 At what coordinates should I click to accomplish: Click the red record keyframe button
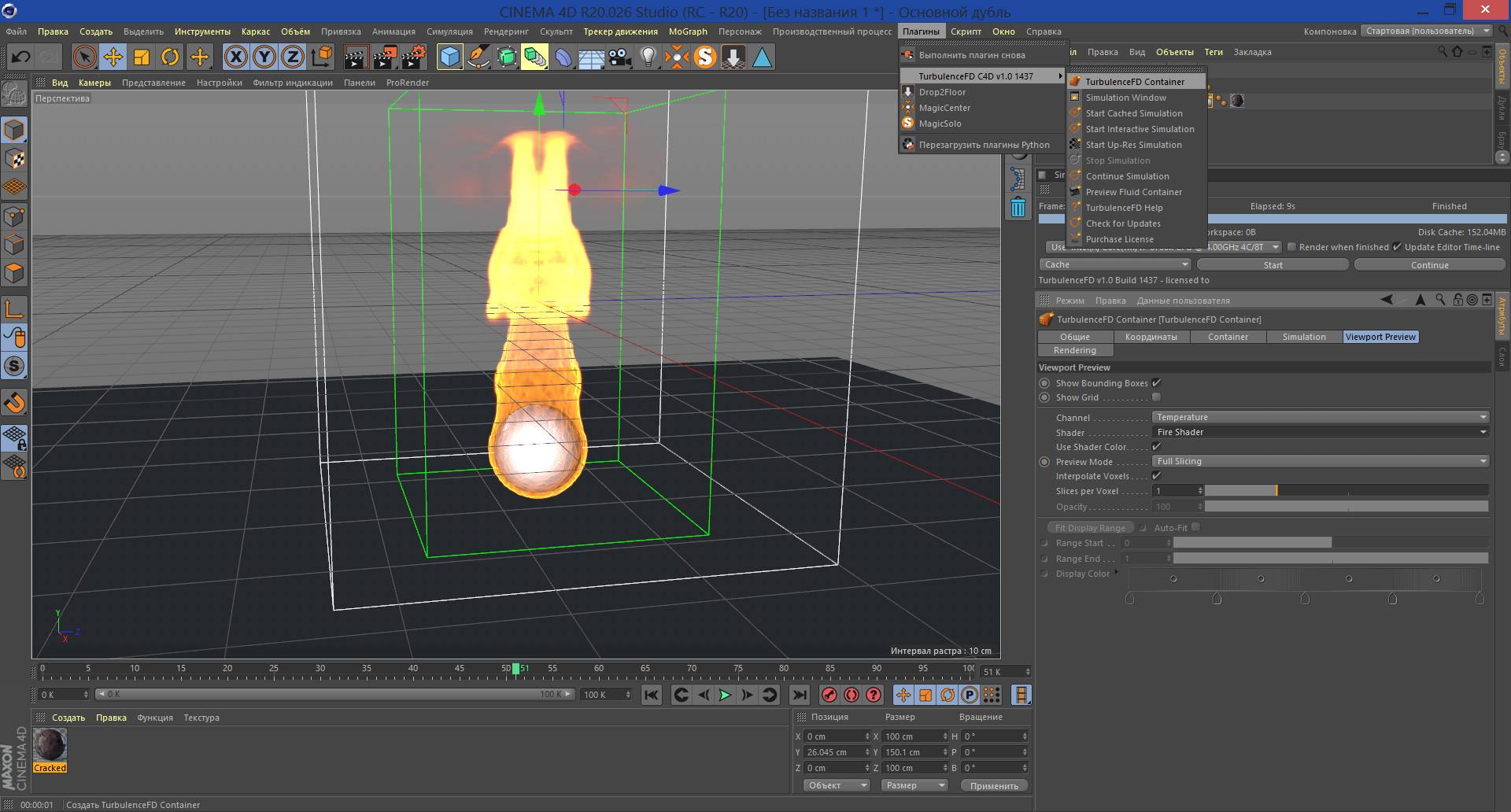click(x=829, y=695)
